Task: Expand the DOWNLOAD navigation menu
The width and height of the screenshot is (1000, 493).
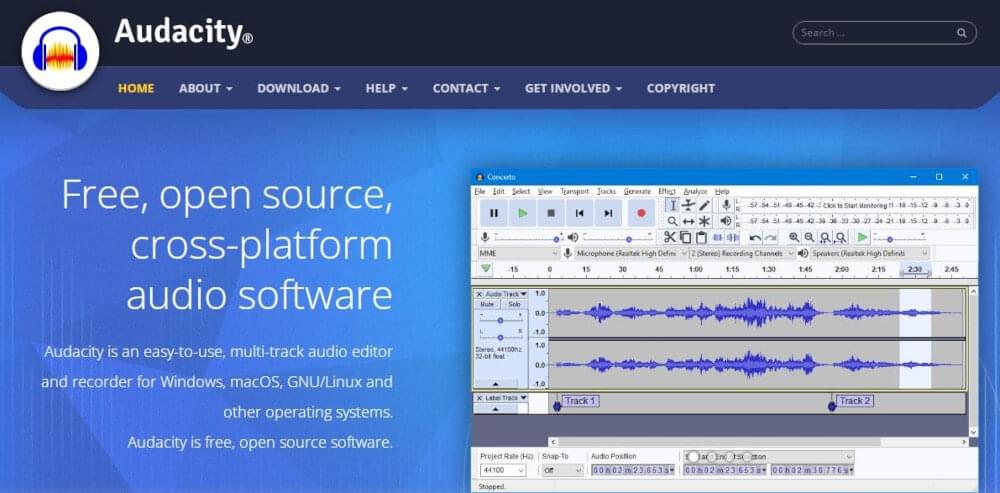Action: point(299,88)
